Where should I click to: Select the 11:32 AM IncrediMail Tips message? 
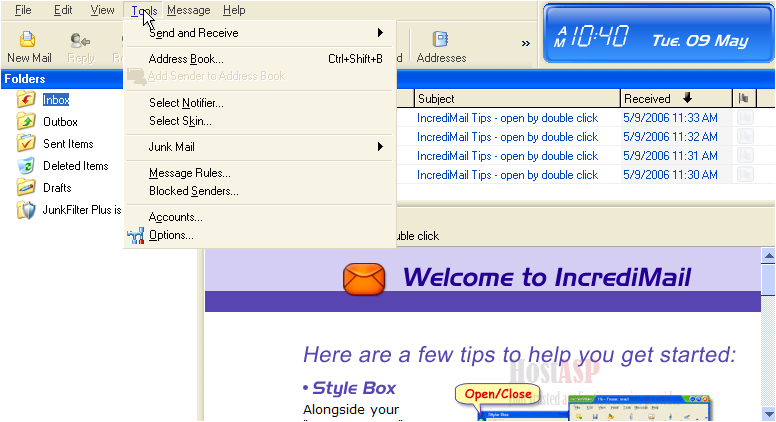coord(507,137)
